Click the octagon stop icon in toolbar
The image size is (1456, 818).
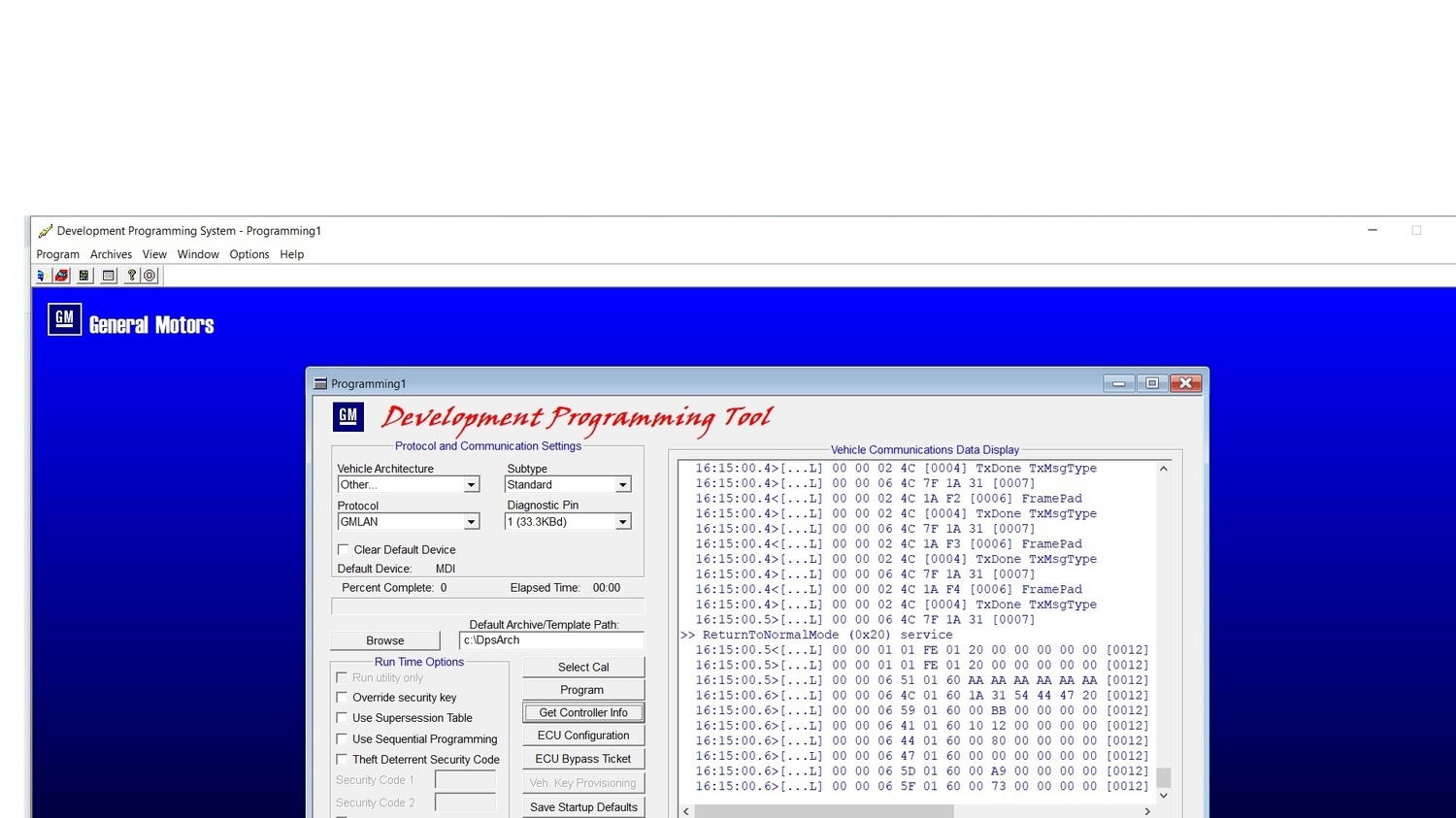[149, 276]
